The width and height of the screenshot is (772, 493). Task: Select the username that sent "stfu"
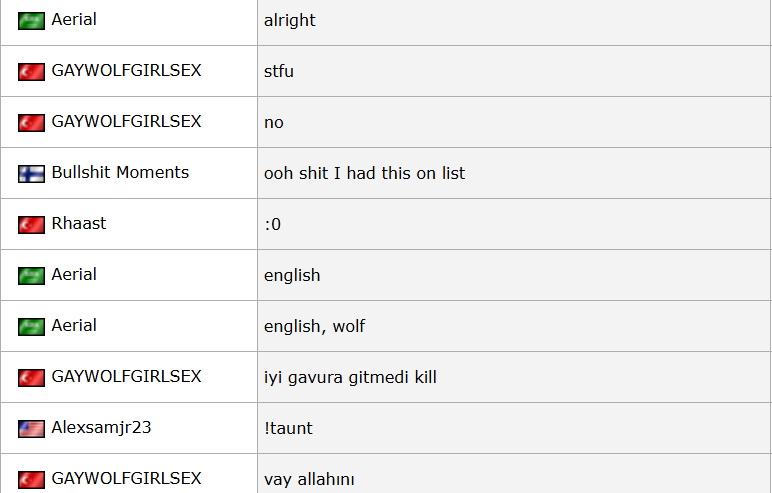(126, 70)
